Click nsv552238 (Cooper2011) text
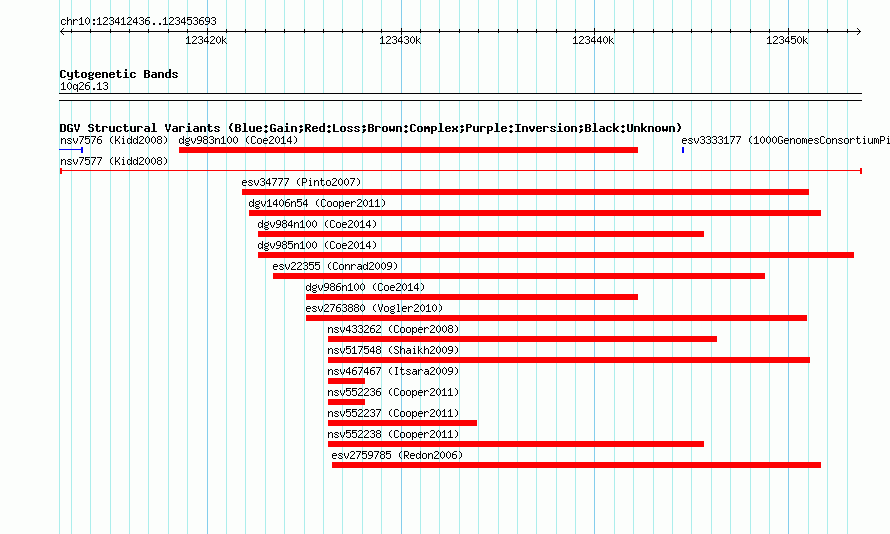Image resolution: width=890 pixels, height=534 pixels. (393, 434)
